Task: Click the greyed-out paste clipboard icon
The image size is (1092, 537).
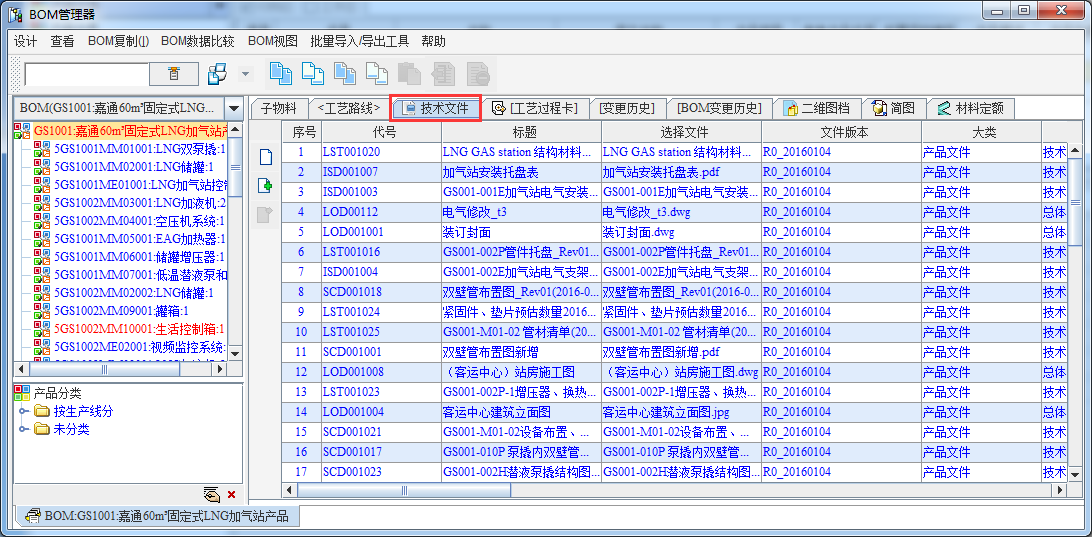Action: point(409,73)
